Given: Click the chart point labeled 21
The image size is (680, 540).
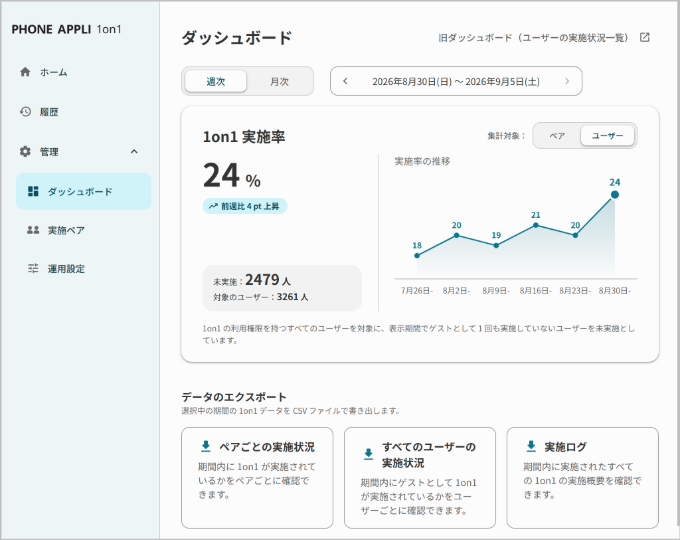Looking at the screenshot, I should tap(536, 225).
